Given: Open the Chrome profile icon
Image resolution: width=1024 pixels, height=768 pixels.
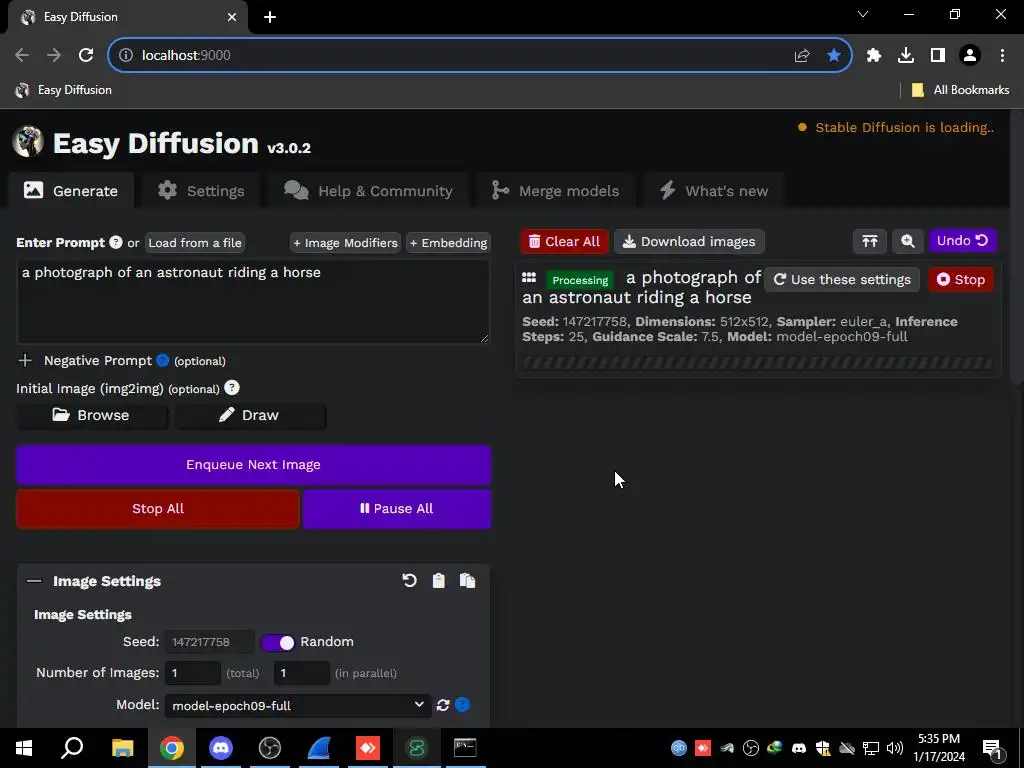Looking at the screenshot, I should pos(970,56).
